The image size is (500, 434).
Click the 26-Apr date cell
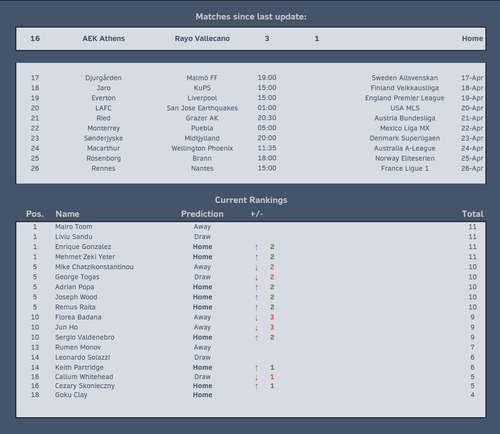[472, 169]
